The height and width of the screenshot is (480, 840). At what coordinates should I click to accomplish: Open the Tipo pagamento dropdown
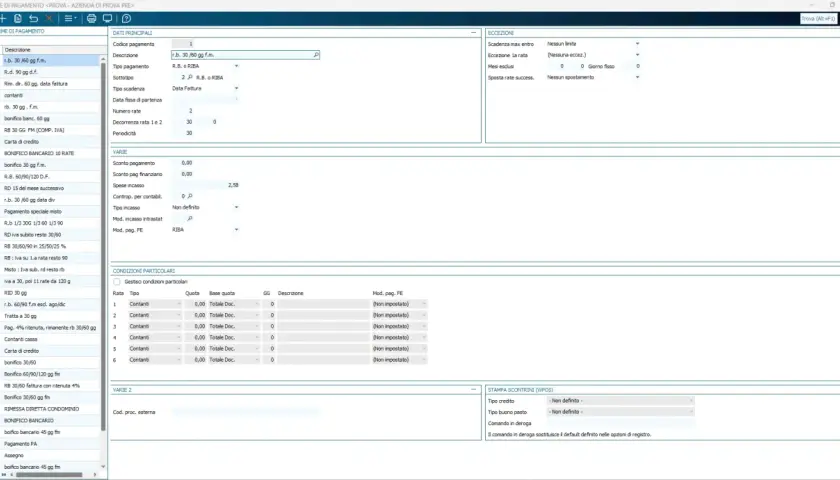point(236,66)
